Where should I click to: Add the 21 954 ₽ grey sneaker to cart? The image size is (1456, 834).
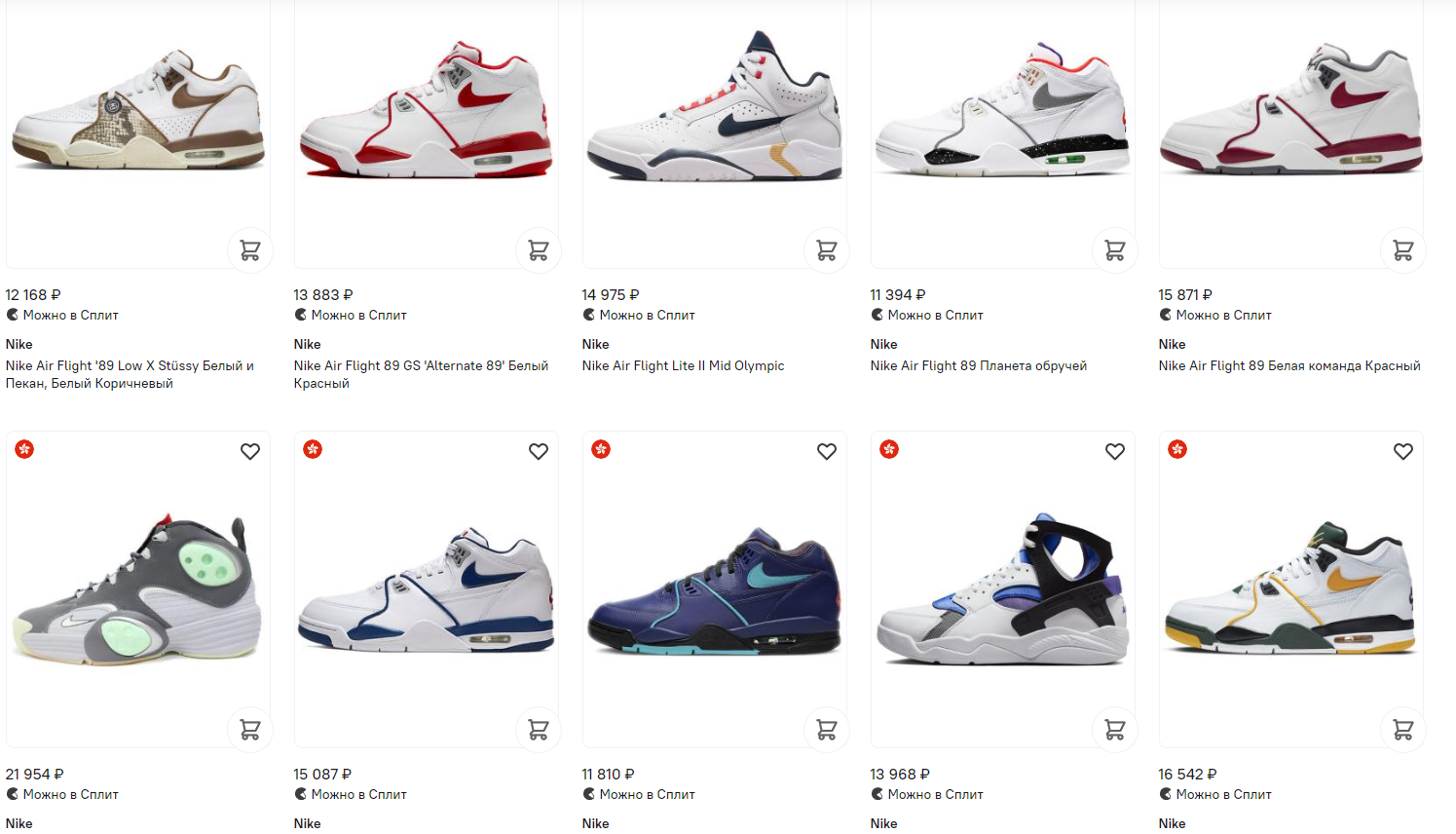250,729
